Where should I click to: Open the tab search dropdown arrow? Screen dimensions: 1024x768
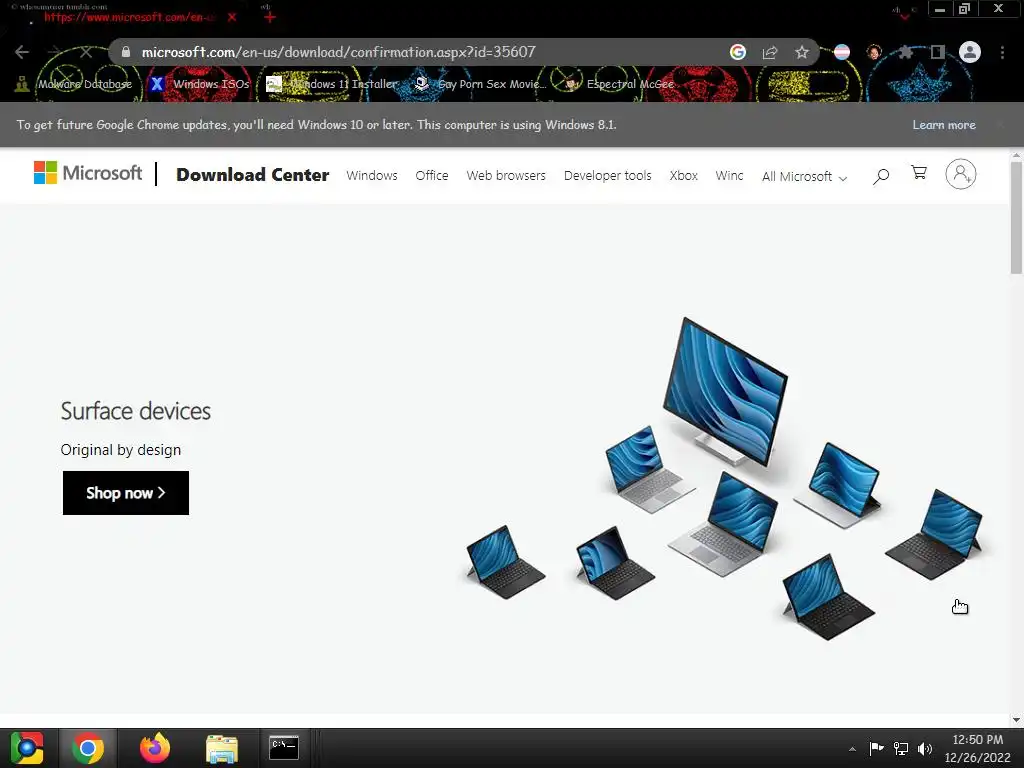click(904, 16)
